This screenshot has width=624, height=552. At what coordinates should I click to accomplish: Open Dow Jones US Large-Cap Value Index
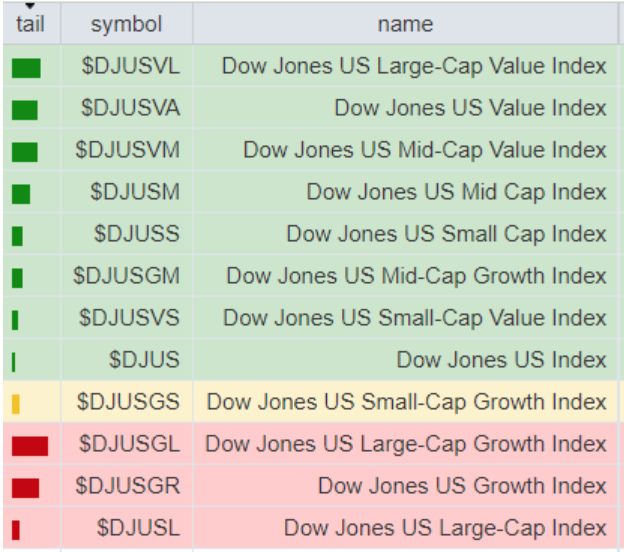point(414,66)
